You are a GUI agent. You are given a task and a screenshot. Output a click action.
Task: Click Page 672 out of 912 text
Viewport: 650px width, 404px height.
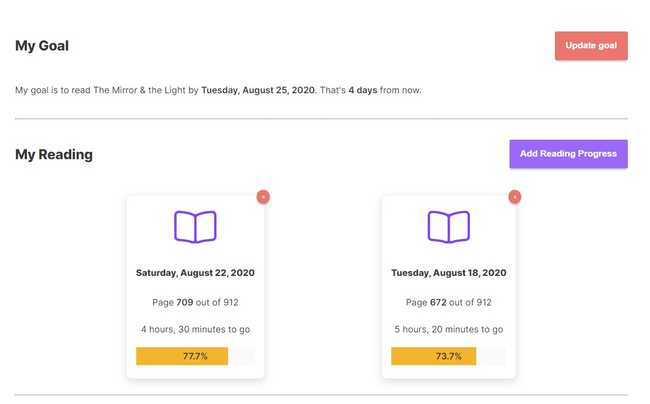click(x=449, y=302)
